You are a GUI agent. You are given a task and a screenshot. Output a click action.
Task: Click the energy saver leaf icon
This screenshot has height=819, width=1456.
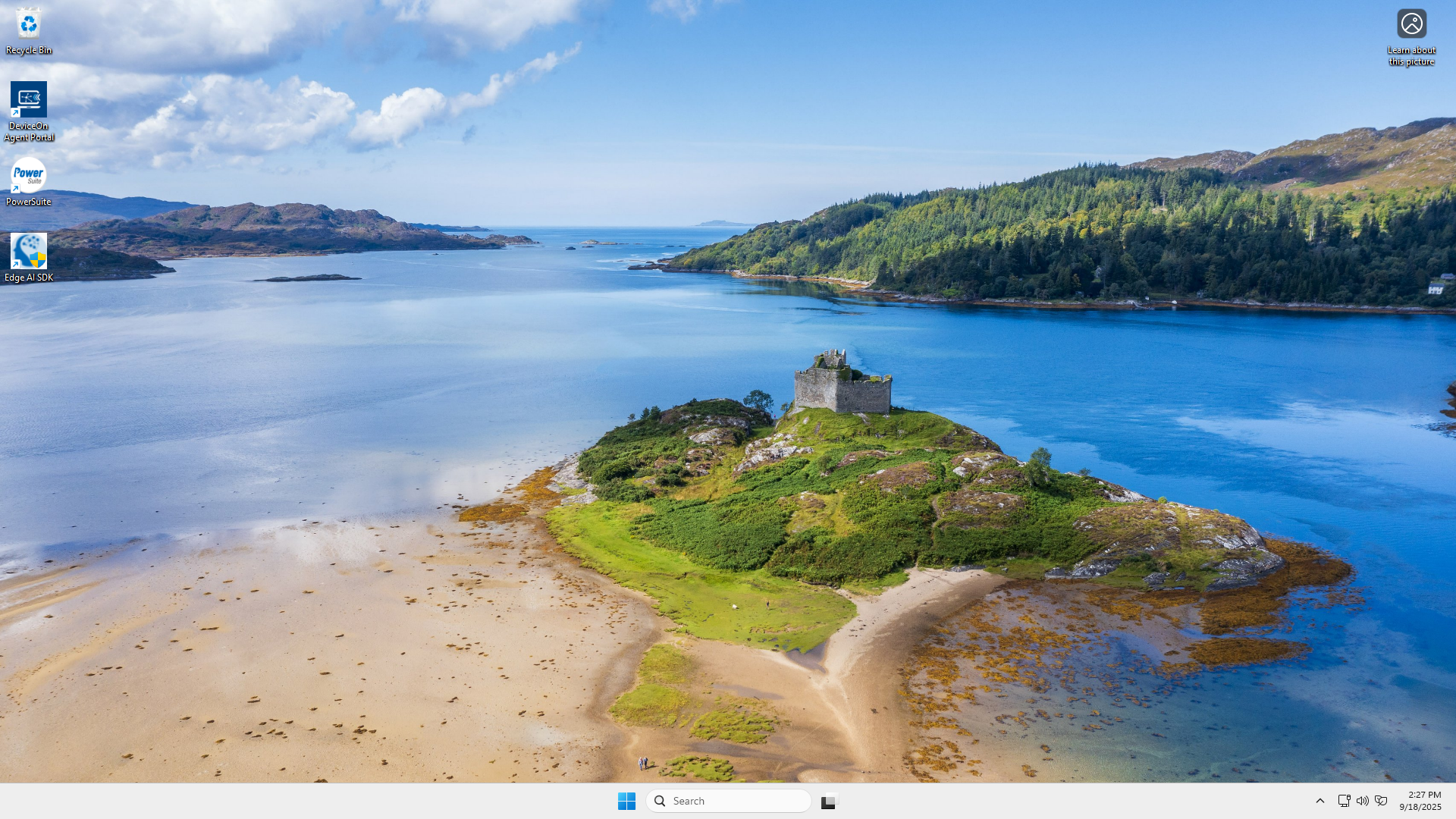1381,801
